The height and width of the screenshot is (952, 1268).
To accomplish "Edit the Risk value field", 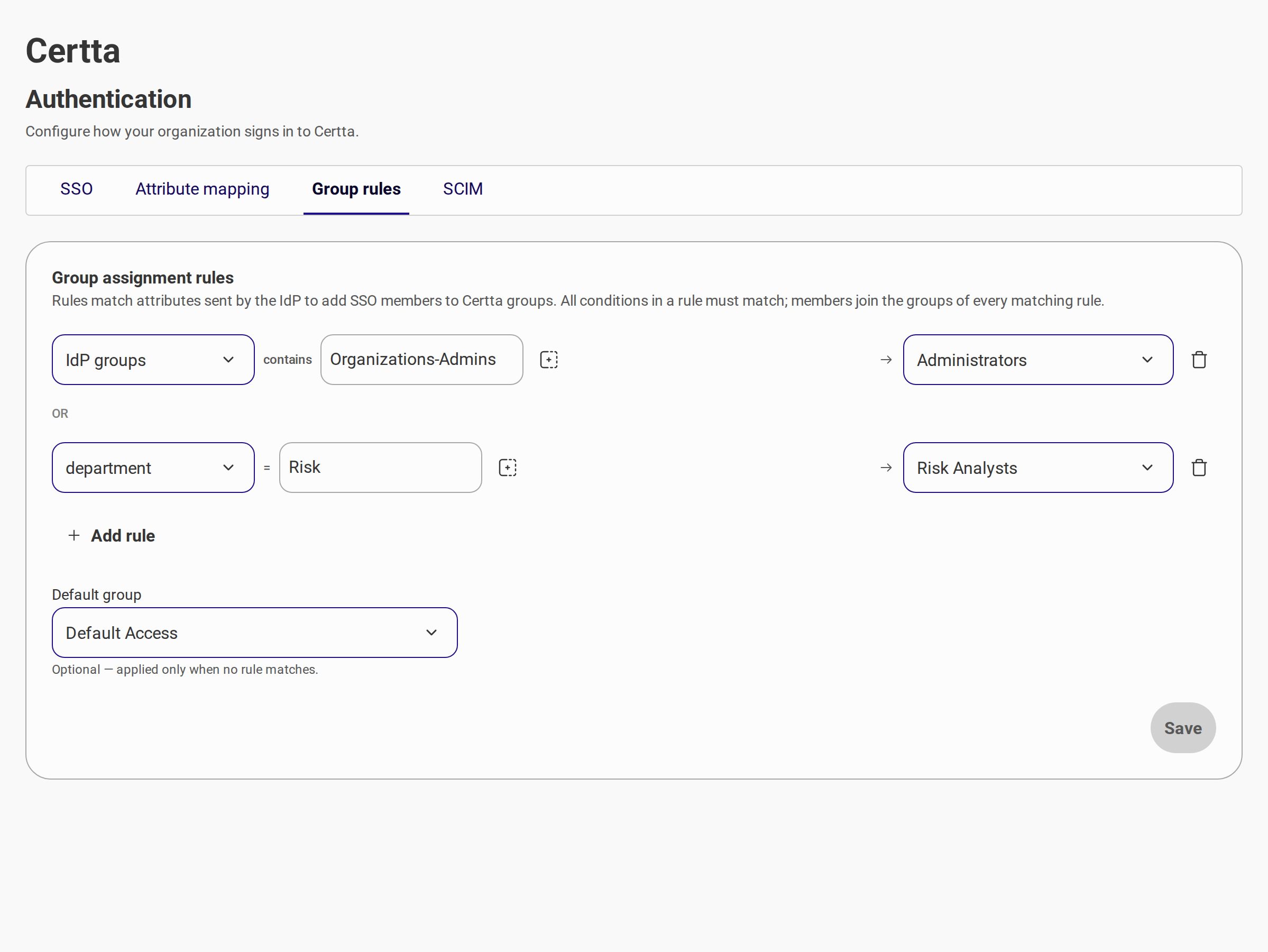I will [381, 468].
